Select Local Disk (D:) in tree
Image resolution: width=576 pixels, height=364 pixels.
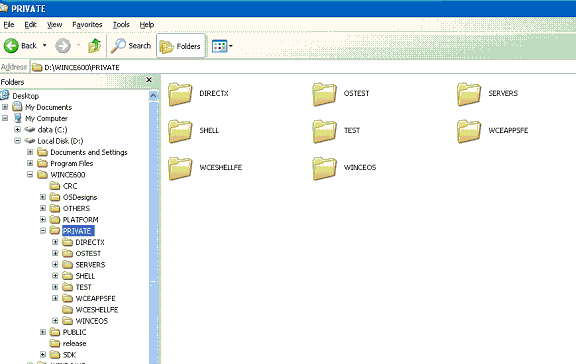[x=61, y=141]
